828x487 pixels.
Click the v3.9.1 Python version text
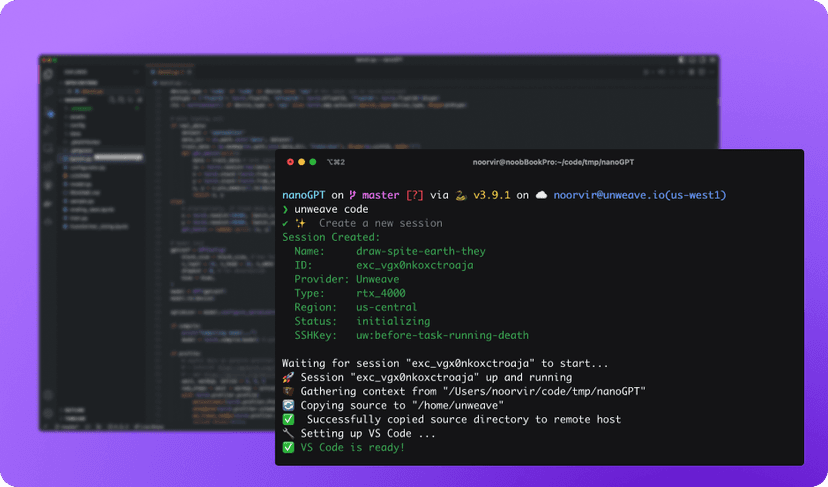coord(492,195)
